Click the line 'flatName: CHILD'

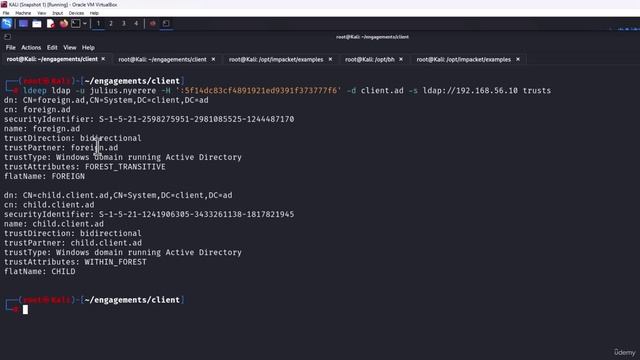[x=40, y=271]
